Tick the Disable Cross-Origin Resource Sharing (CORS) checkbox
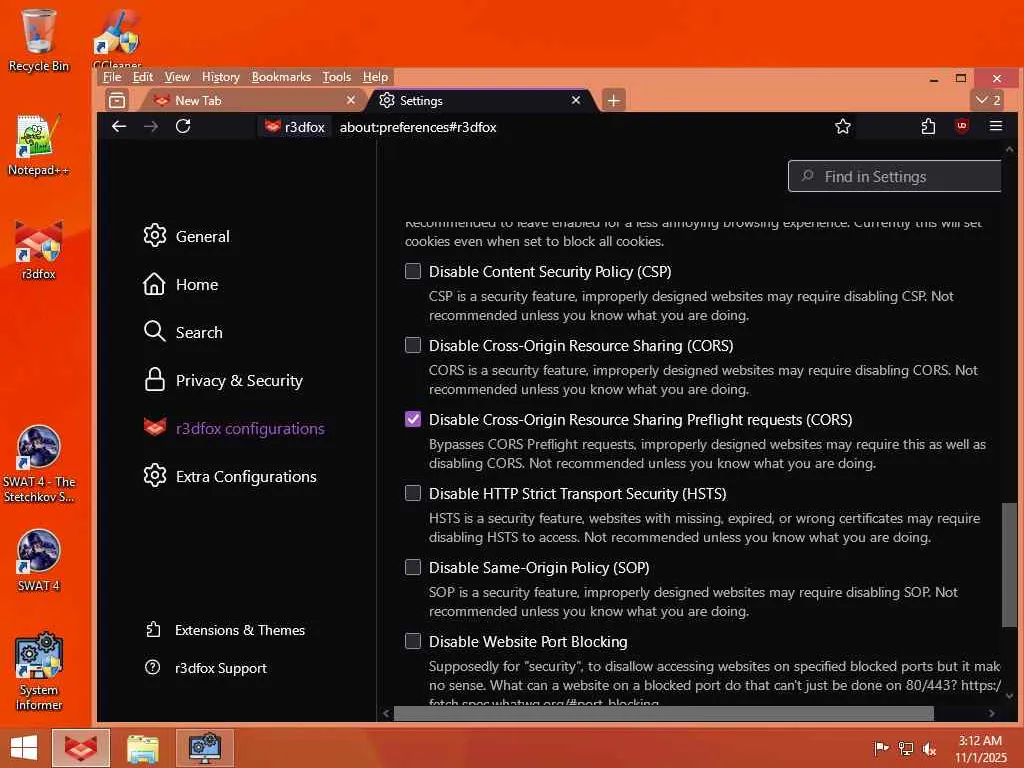This screenshot has height=768, width=1024. tap(413, 345)
